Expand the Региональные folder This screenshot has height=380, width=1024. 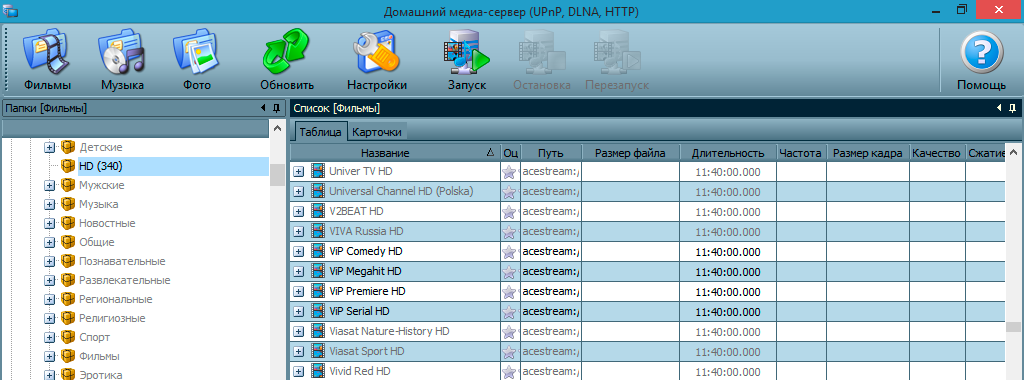[50, 300]
